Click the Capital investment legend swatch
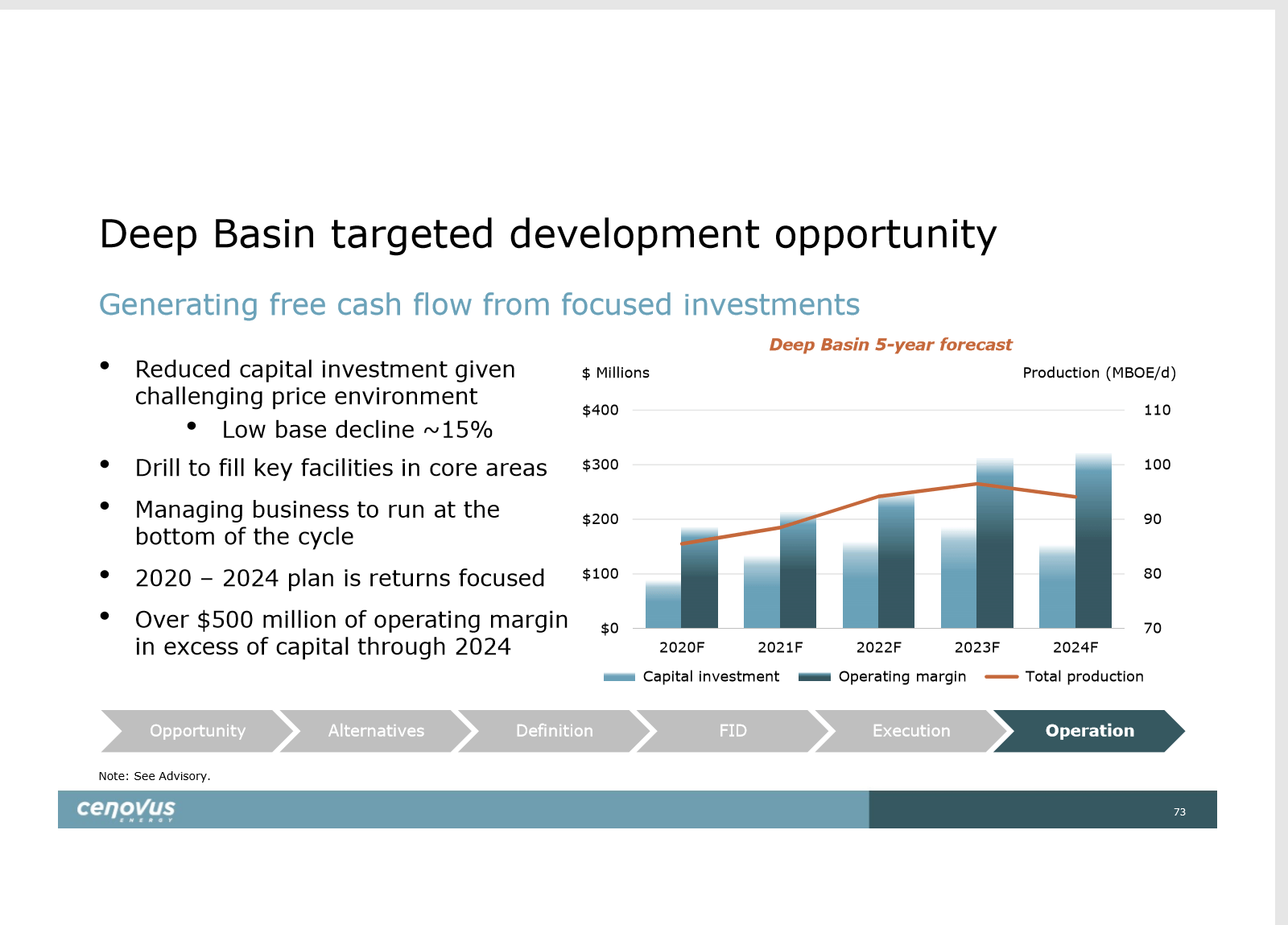 (x=619, y=677)
